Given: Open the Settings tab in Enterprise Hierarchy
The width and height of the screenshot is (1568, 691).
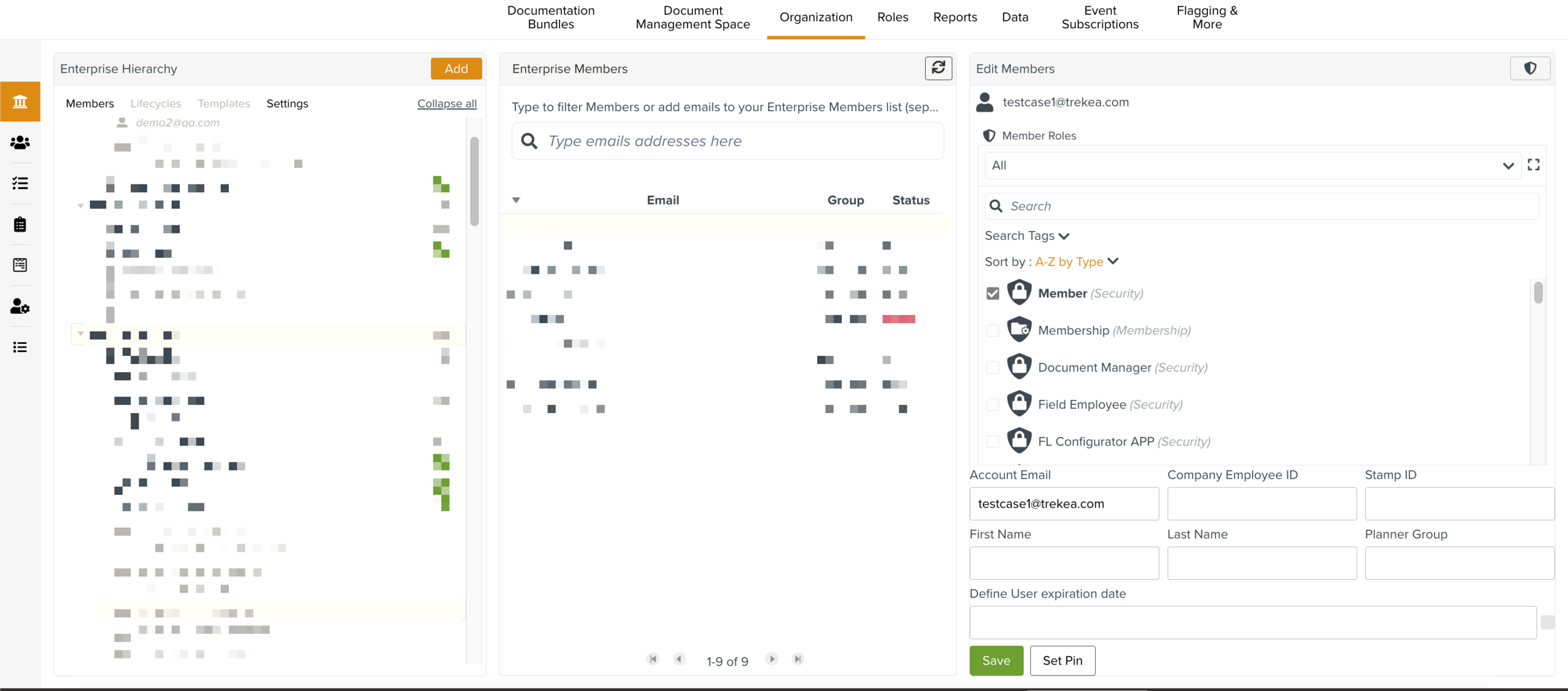Looking at the screenshot, I should point(287,104).
